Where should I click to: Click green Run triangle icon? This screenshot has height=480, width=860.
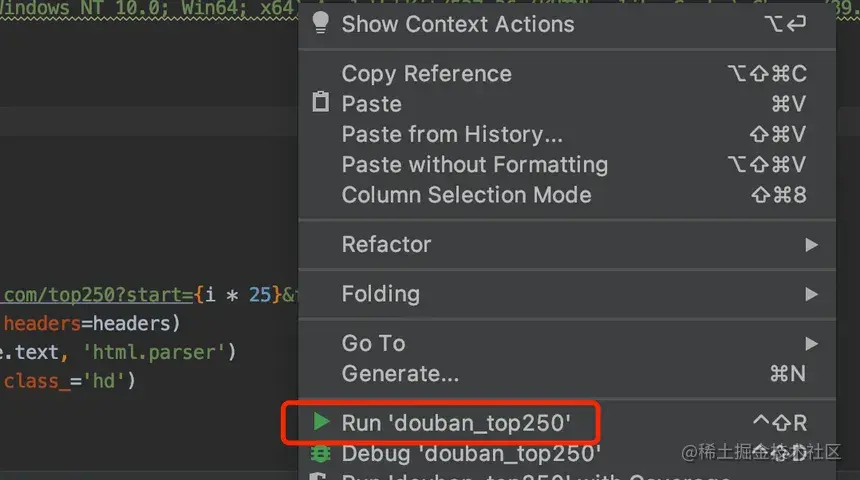click(321, 422)
